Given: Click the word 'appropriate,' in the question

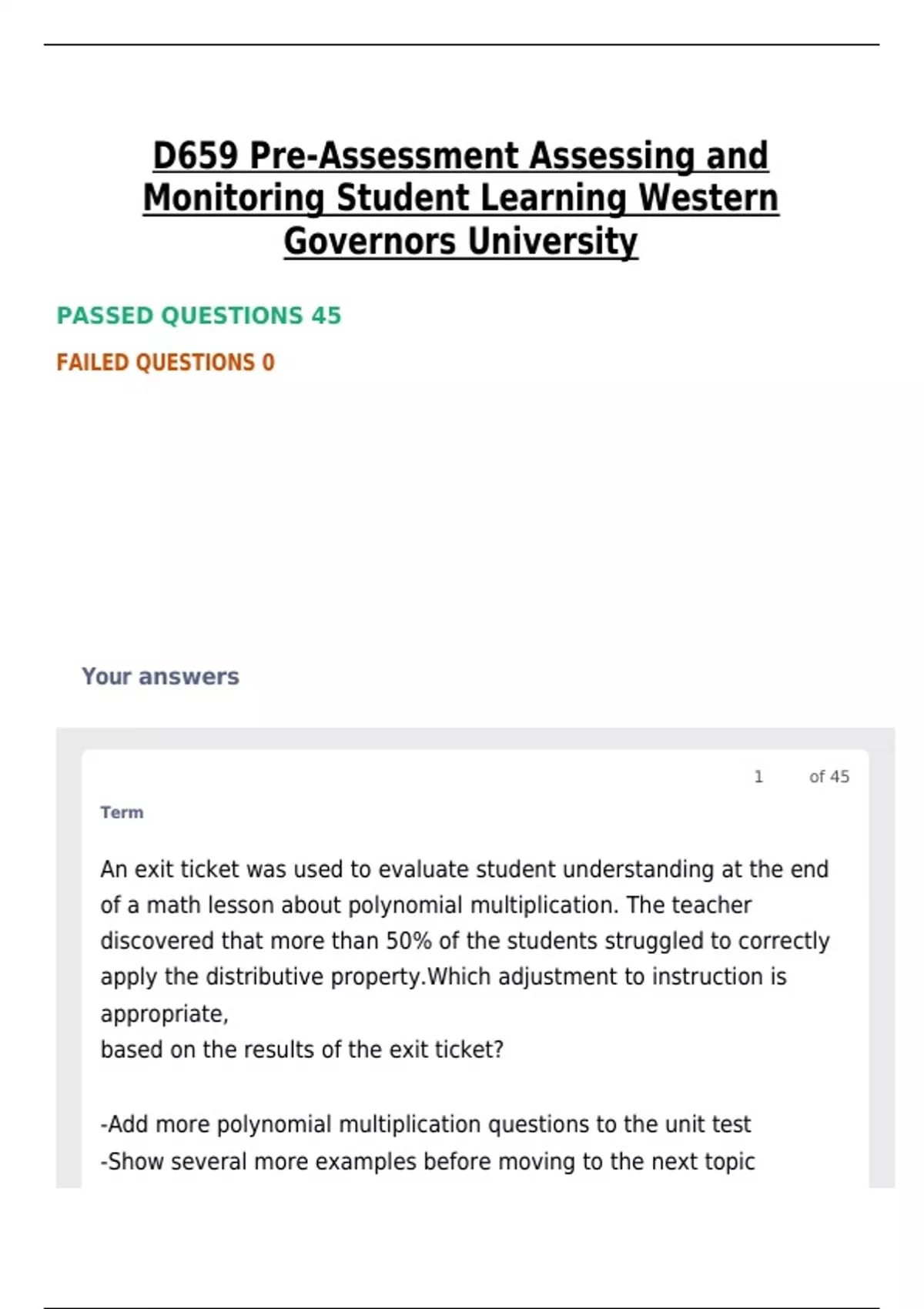Looking at the screenshot, I should (x=164, y=1013).
